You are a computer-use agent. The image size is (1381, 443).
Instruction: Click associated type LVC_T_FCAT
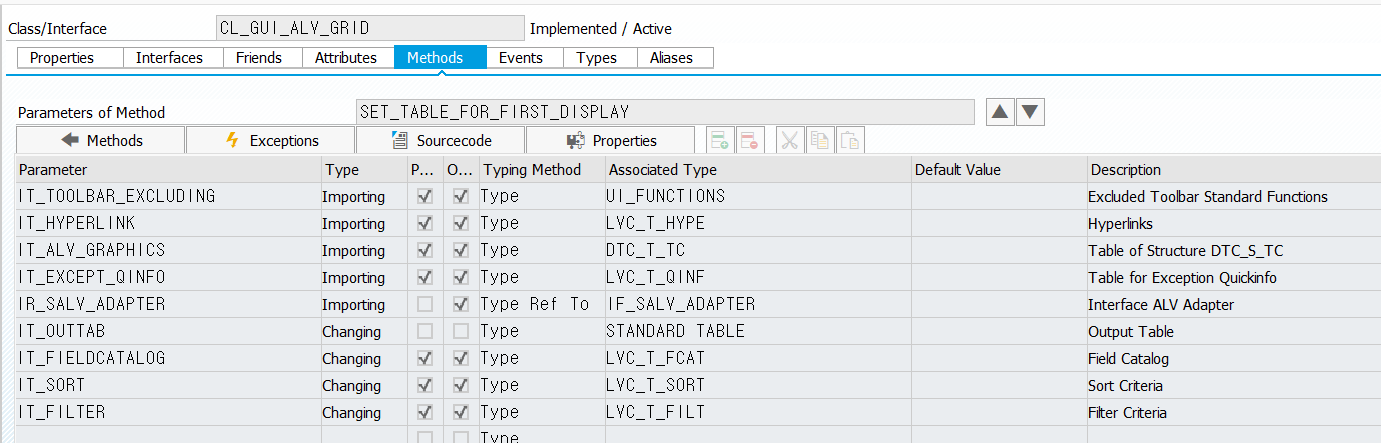[x=758, y=358]
